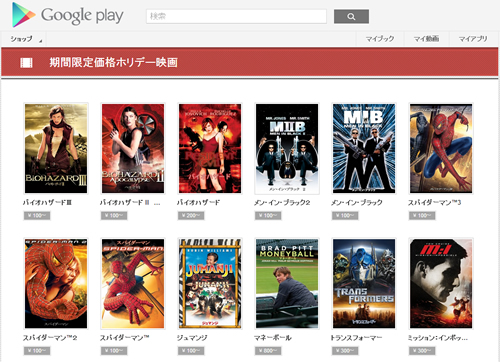Screen dimensions: 500x362
Task: Open the first Spider-Man poster
Action: [x=133, y=284]
